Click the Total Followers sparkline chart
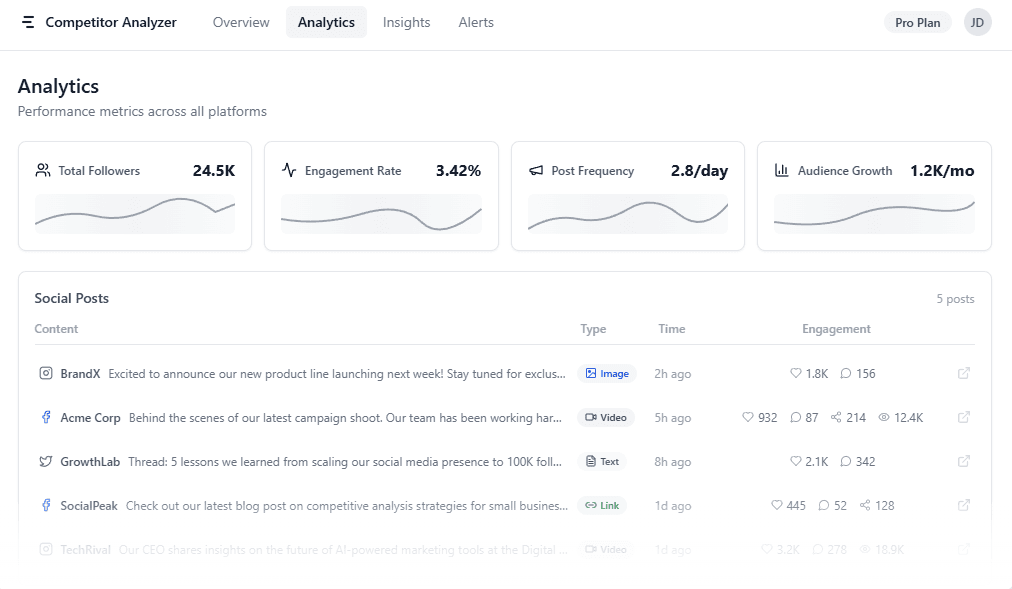The height and width of the screenshot is (589, 1012). (x=134, y=213)
